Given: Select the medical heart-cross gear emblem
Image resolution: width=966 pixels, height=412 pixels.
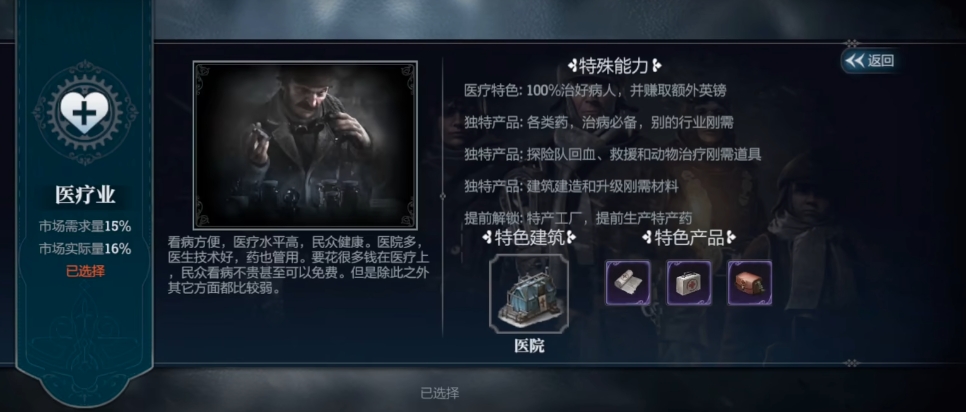Looking at the screenshot, I should (x=85, y=112).
